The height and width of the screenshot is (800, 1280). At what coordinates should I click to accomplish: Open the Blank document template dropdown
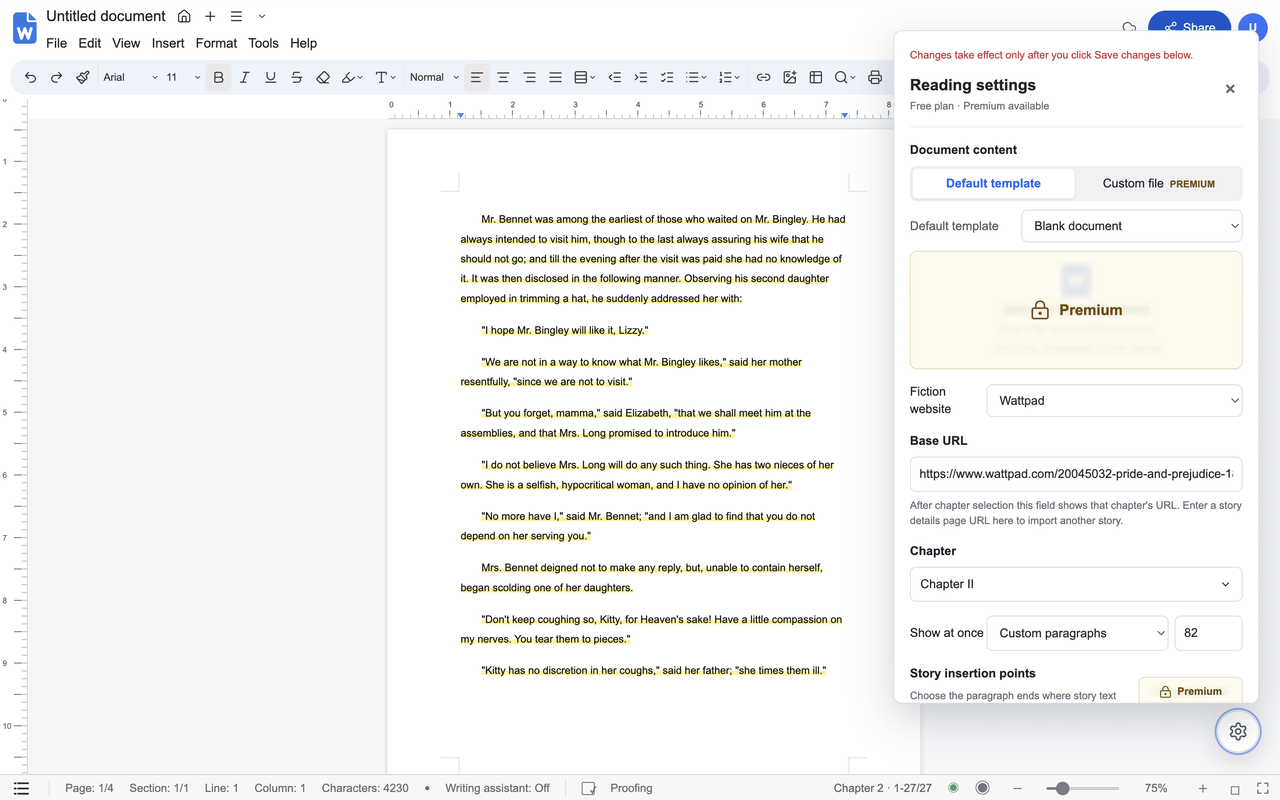(1132, 226)
